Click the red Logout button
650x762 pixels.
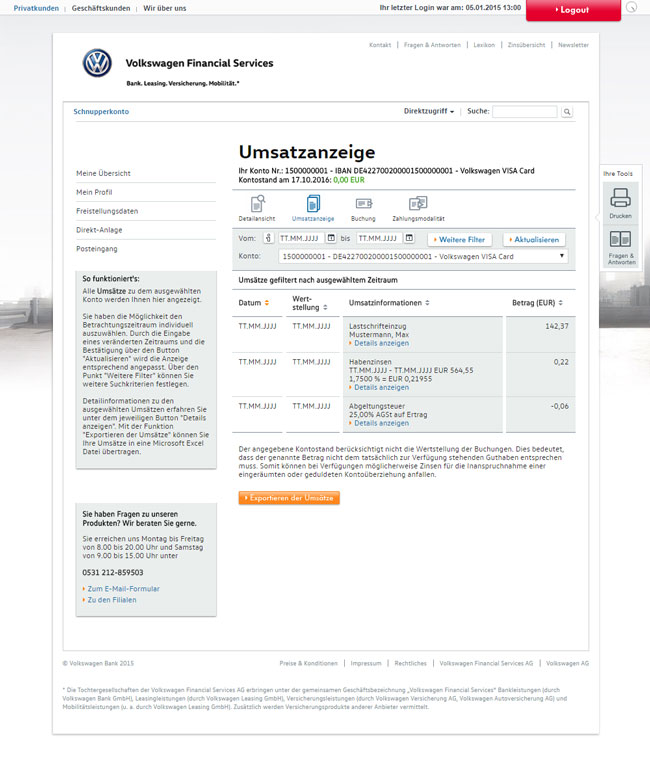click(573, 10)
